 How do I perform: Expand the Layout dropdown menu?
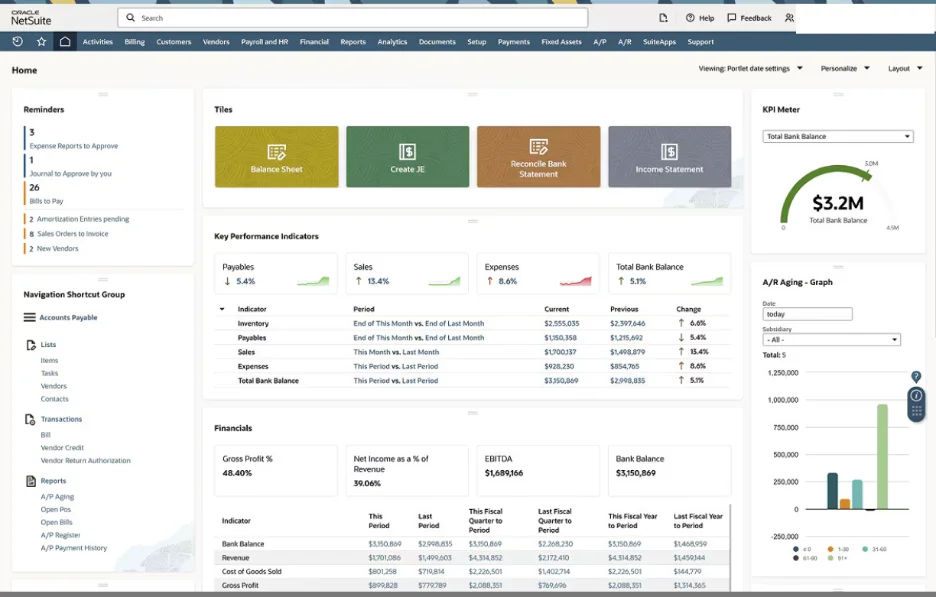(x=904, y=69)
